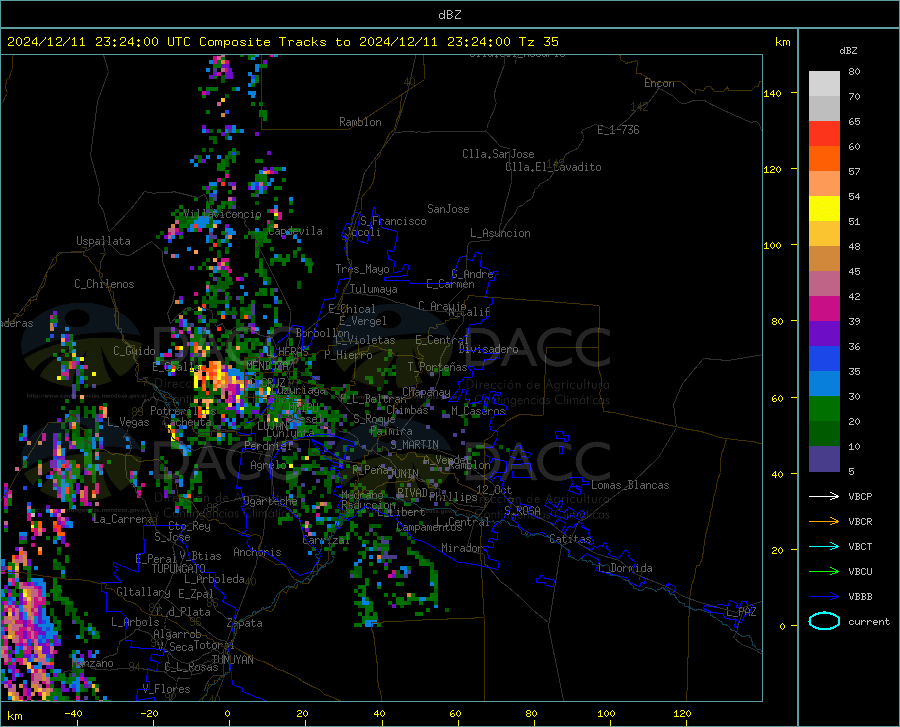Click the 'Borbollon' map label
Screen dimensions: 900x727
323,333
